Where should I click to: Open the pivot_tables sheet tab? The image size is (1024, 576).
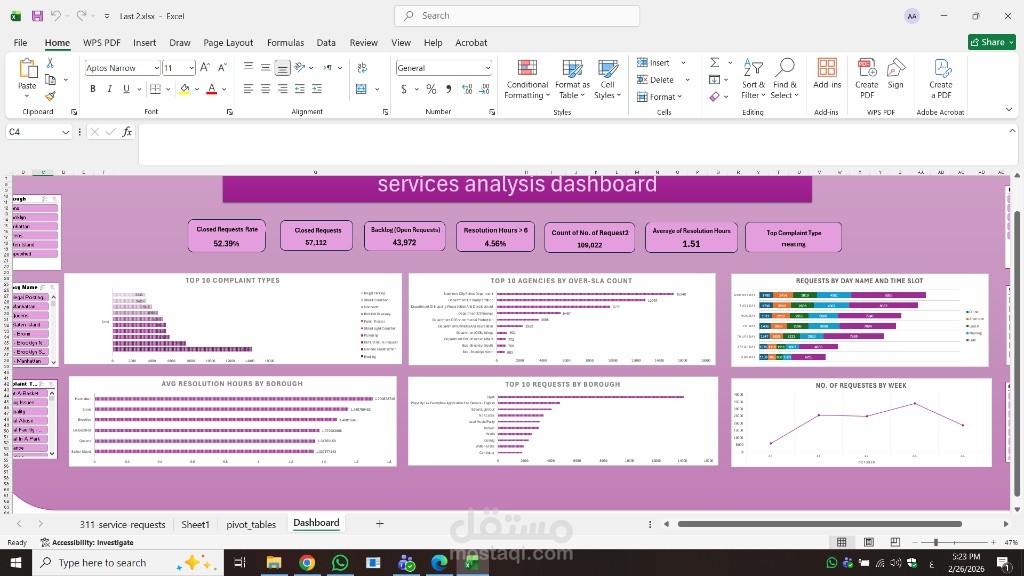pyautogui.click(x=251, y=523)
